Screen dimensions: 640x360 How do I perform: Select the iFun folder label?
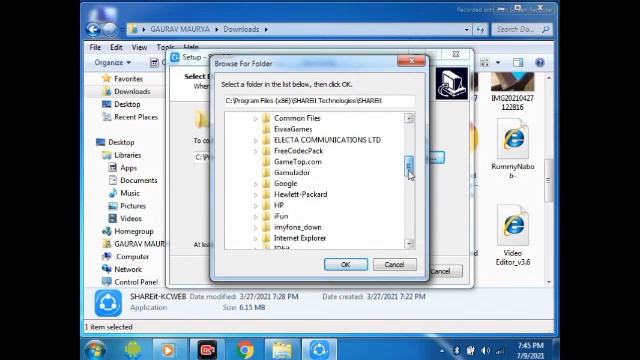coord(281,216)
